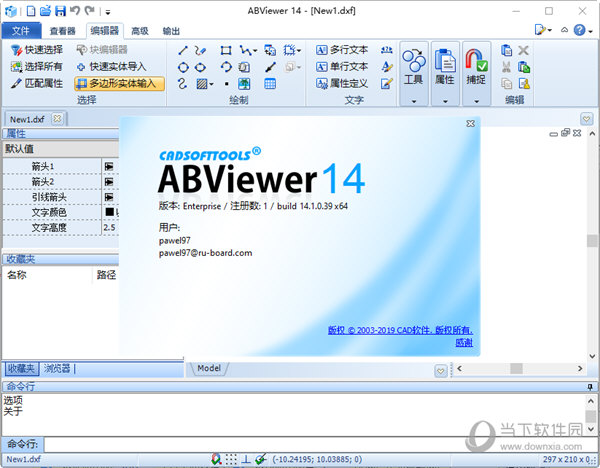Toggle the grid dots display in status bar
The width and height of the screenshot is (600, 468).
[x=231, y=459]
